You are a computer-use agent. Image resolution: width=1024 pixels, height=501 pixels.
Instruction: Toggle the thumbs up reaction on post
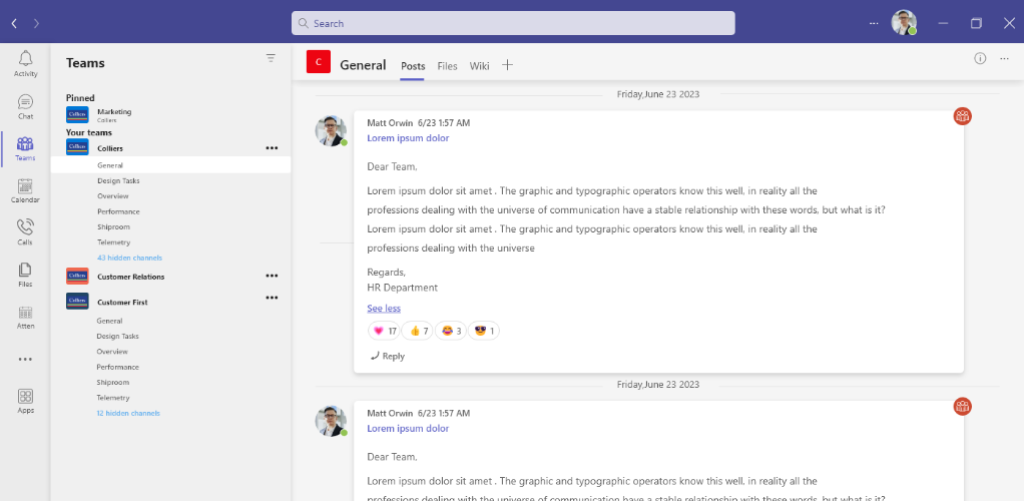(419, 331)
